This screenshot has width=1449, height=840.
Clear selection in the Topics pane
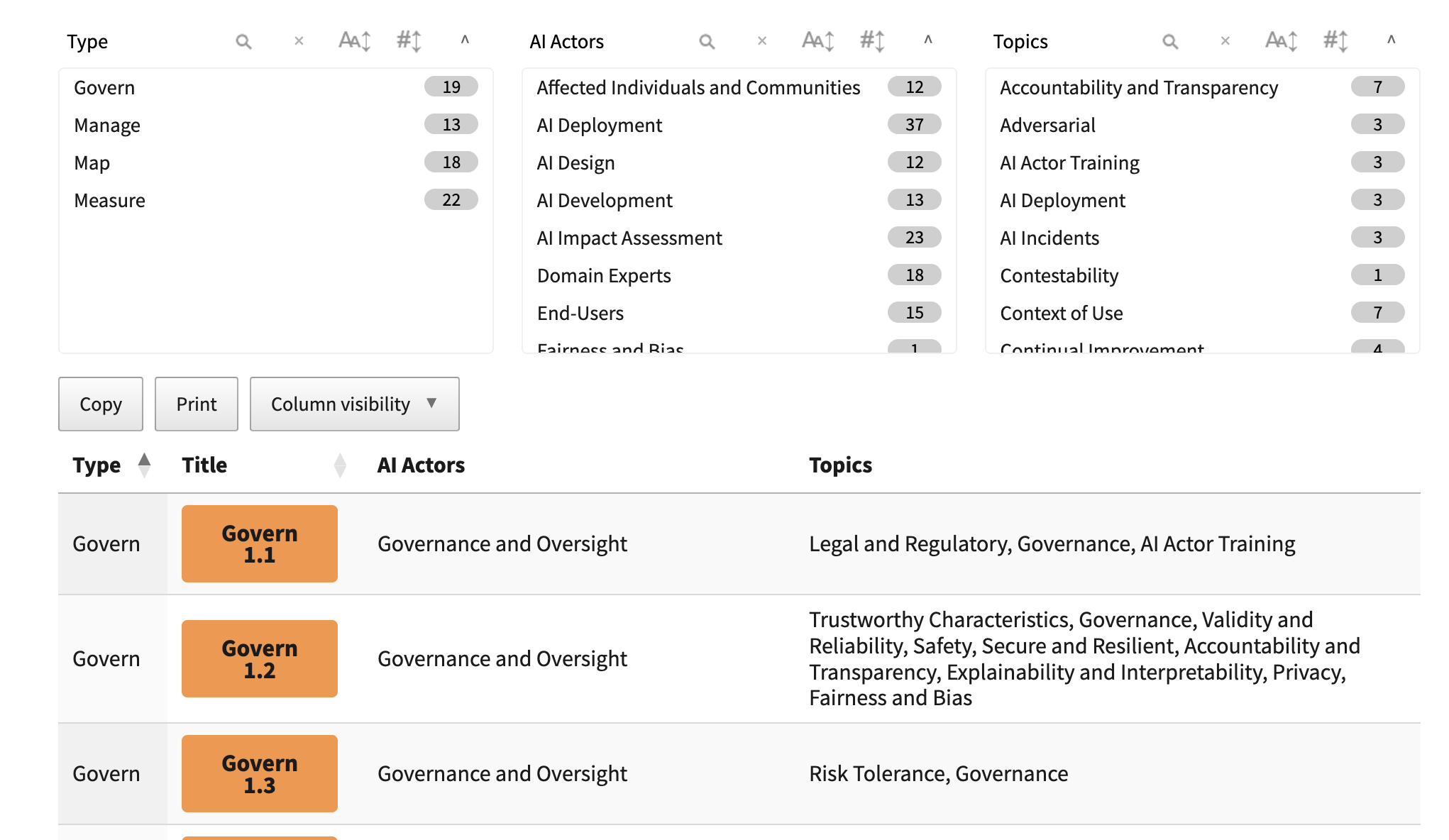click(1225, 41)
